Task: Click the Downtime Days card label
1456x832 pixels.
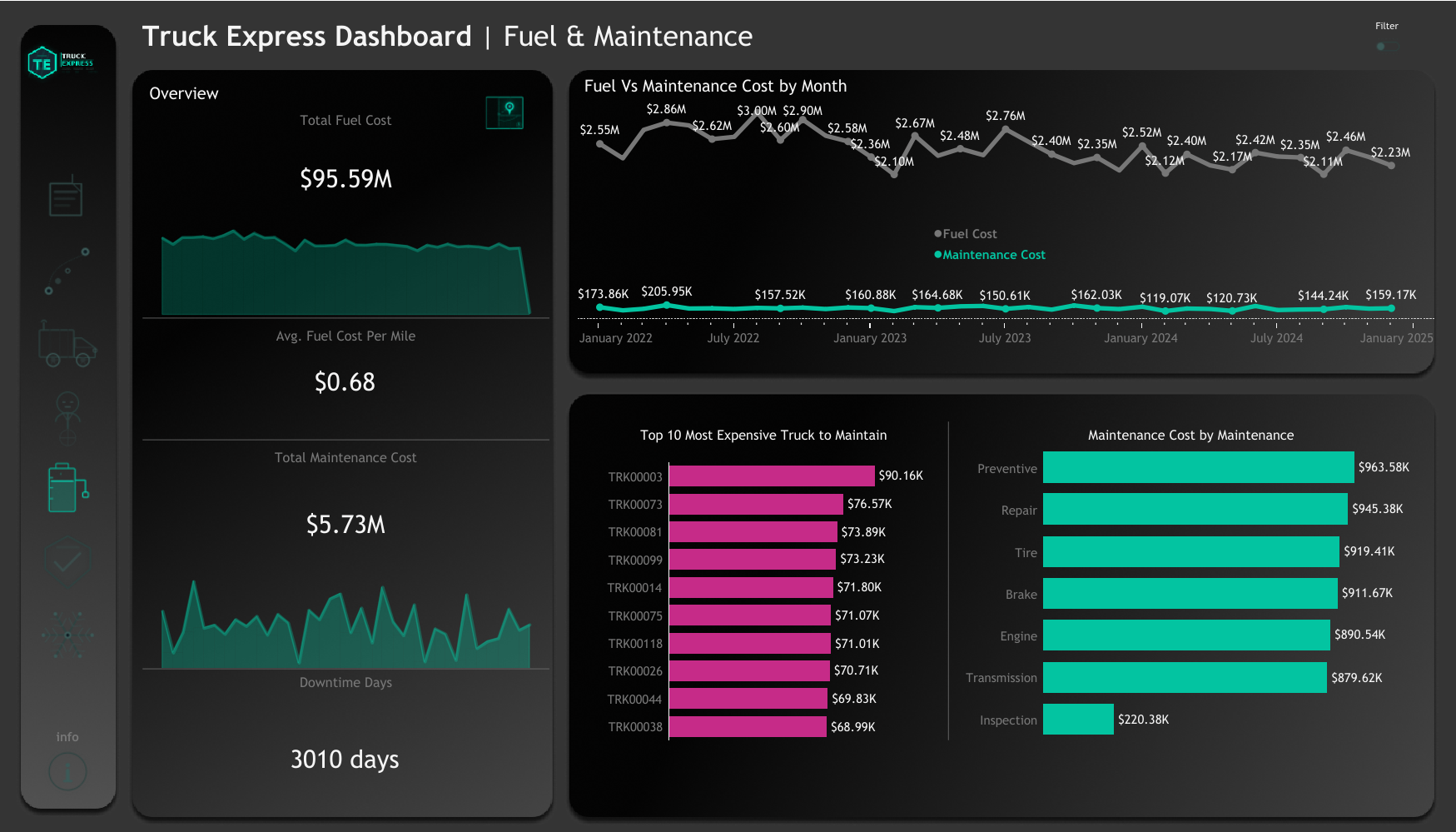Action: pos(345,682)
